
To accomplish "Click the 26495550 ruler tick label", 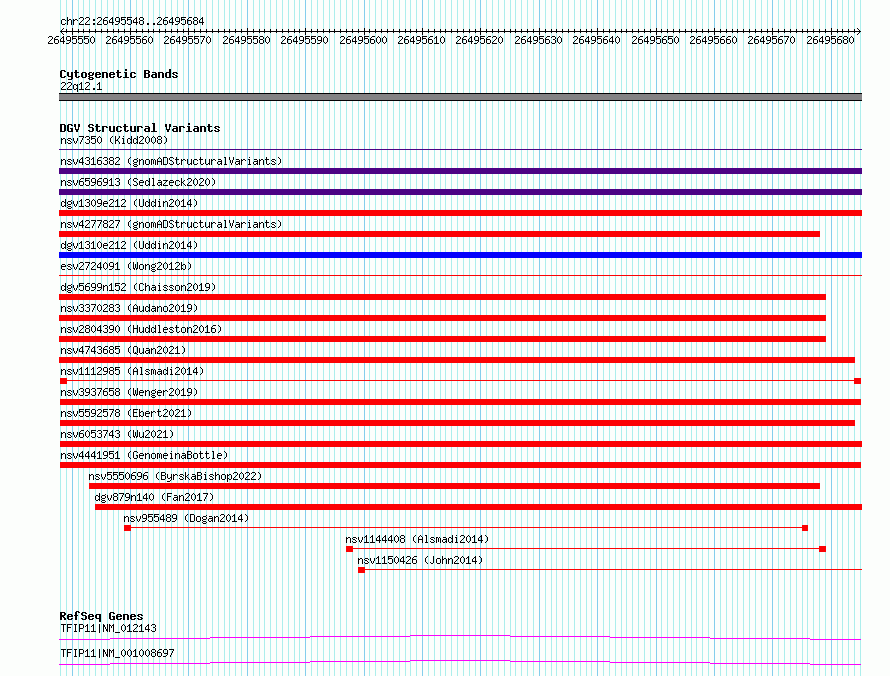I will tap(72, 40).
